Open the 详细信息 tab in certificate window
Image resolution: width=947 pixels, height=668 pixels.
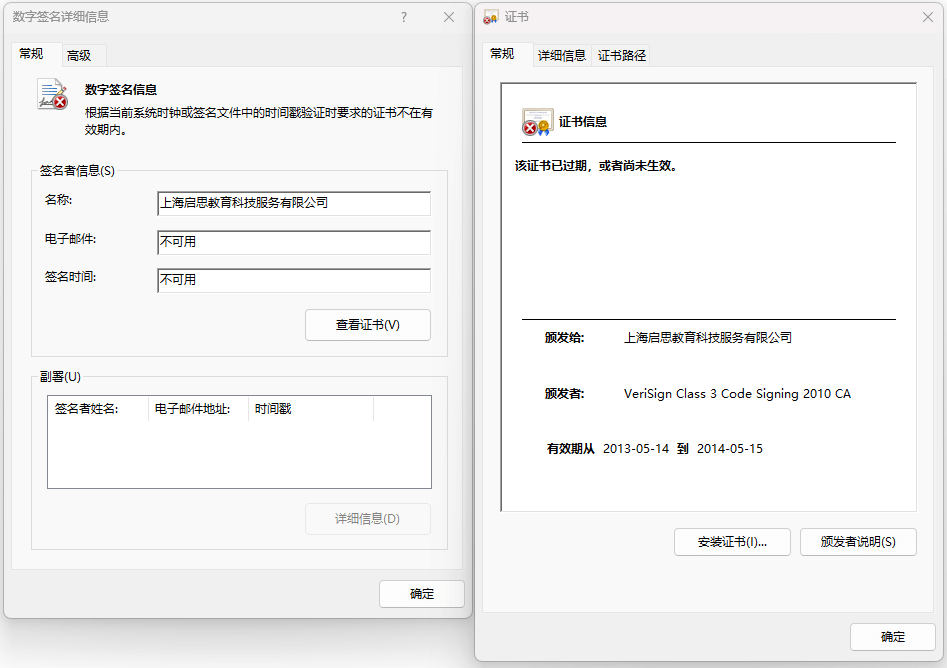(561, 56)
